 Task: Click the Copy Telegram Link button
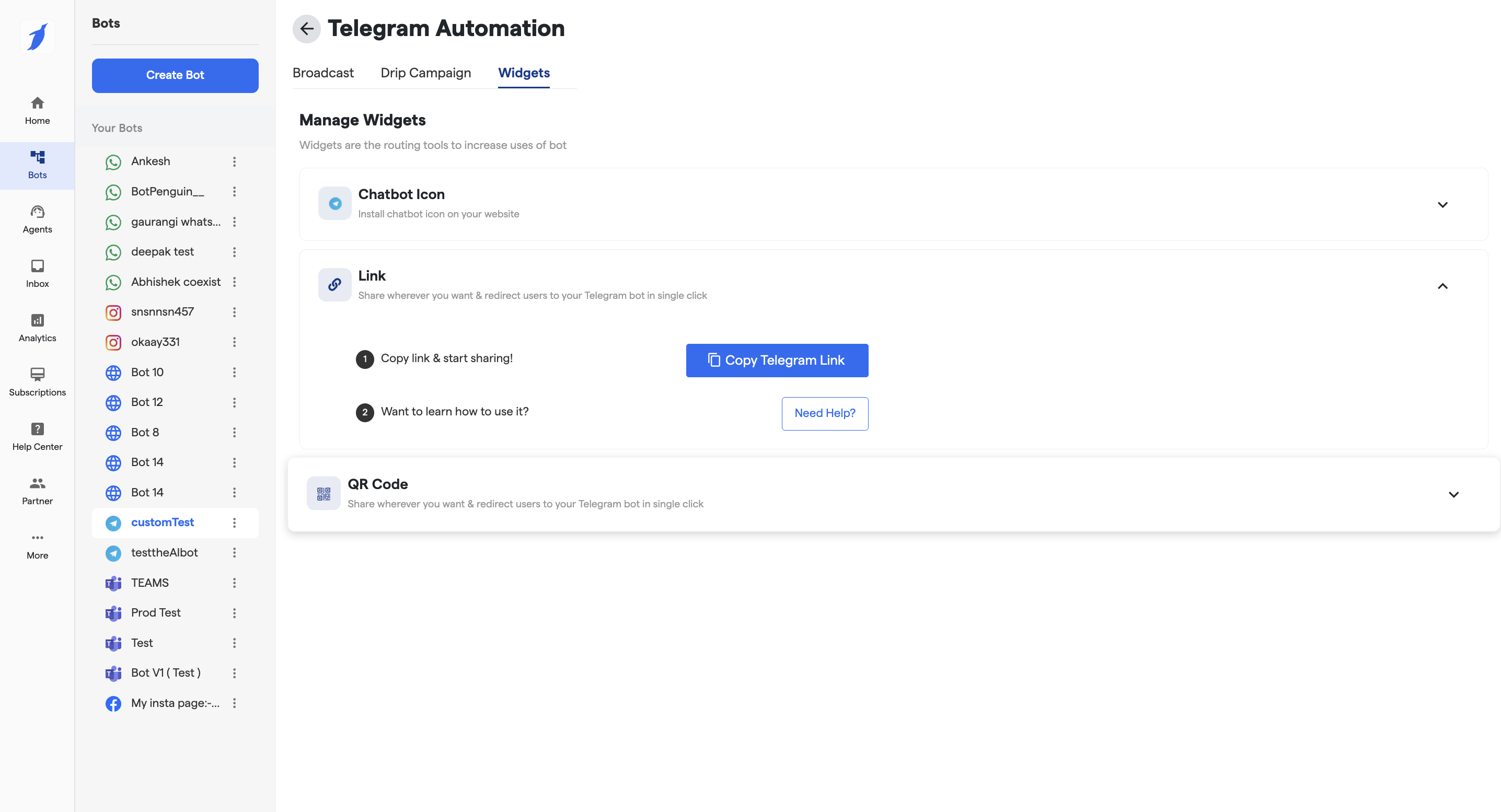777,360
